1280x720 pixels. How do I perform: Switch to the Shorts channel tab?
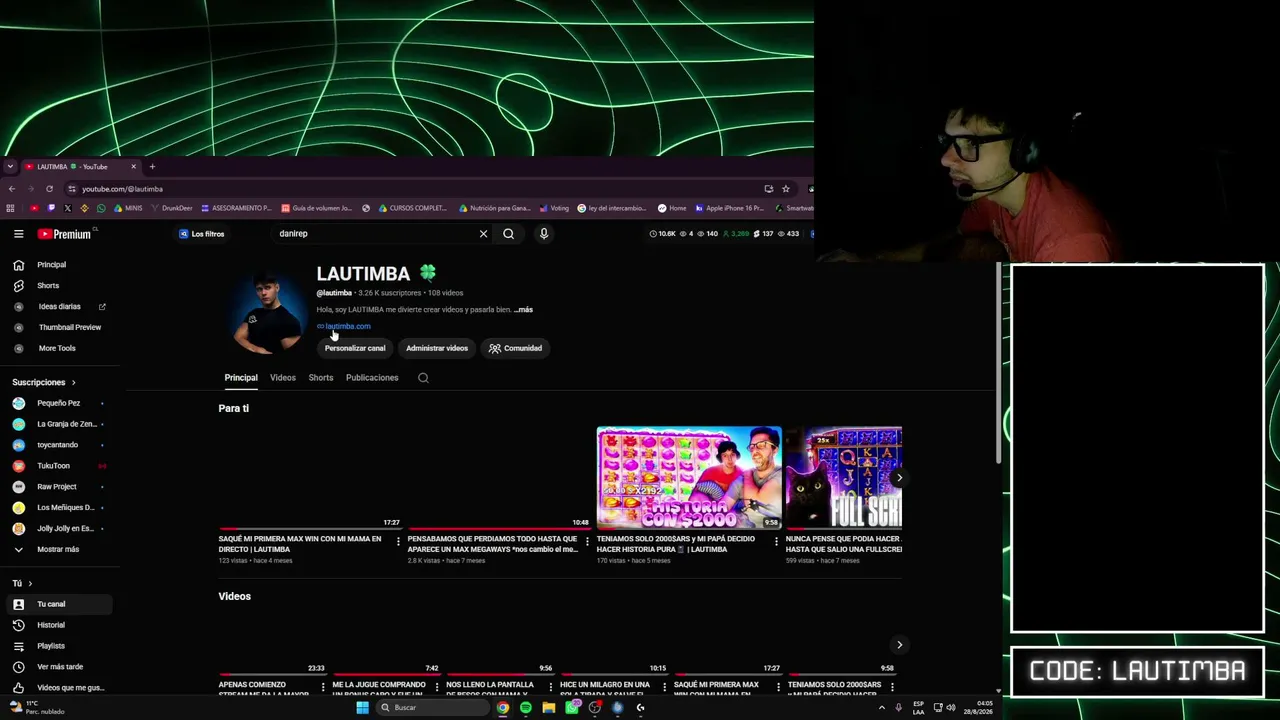(x=321, y=378)
